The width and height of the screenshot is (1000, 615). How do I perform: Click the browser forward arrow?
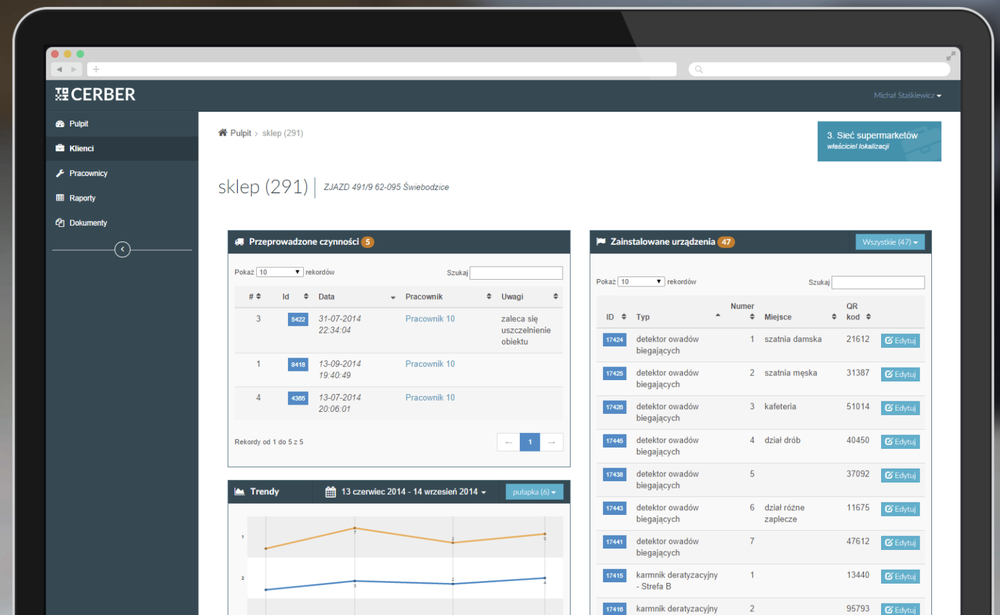pos(73,69)
